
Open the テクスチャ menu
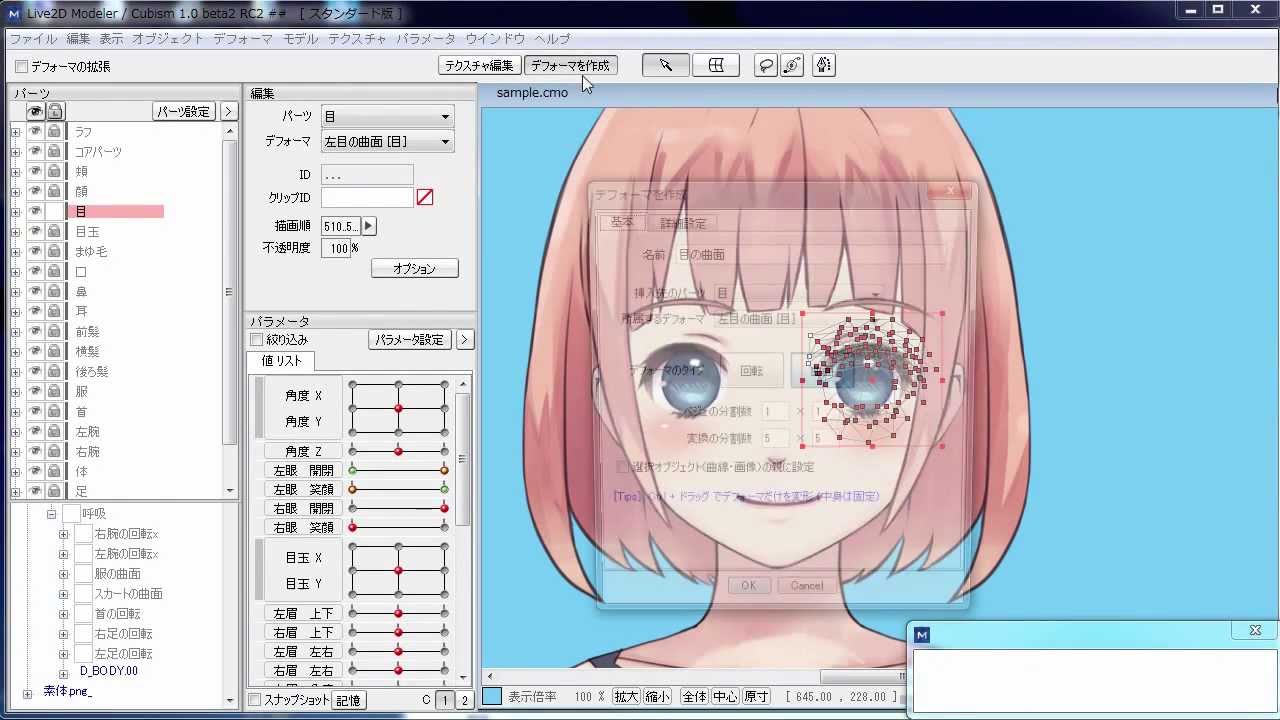pyautogui.click(x=357, y=39)
